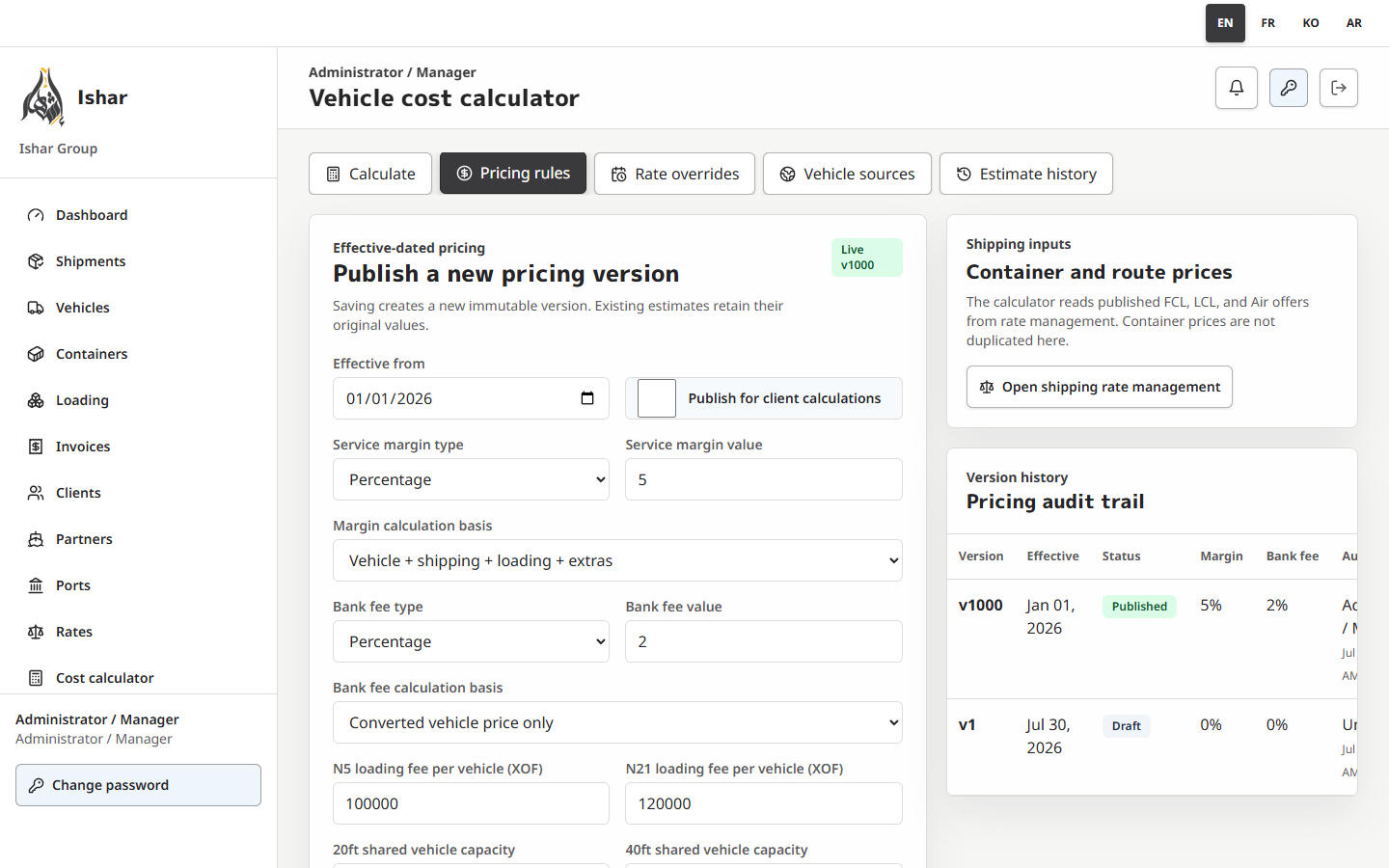This screenshot has width=1389, height=868.
Task: Click the Effective from date field
Action: [471, 398]
